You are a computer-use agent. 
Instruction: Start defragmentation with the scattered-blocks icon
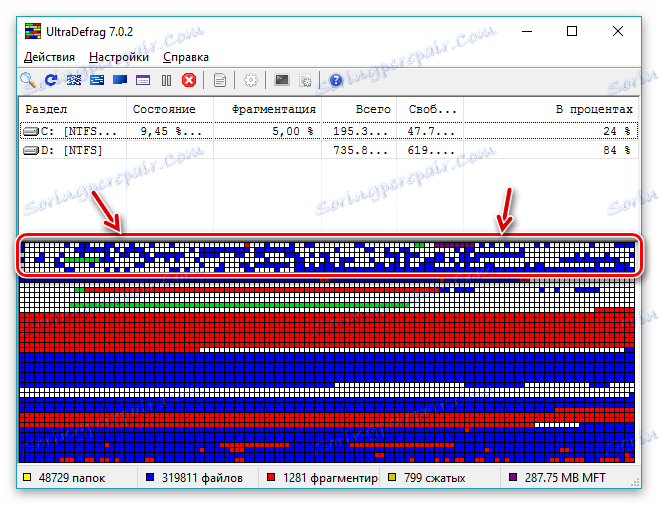point(74,80)
